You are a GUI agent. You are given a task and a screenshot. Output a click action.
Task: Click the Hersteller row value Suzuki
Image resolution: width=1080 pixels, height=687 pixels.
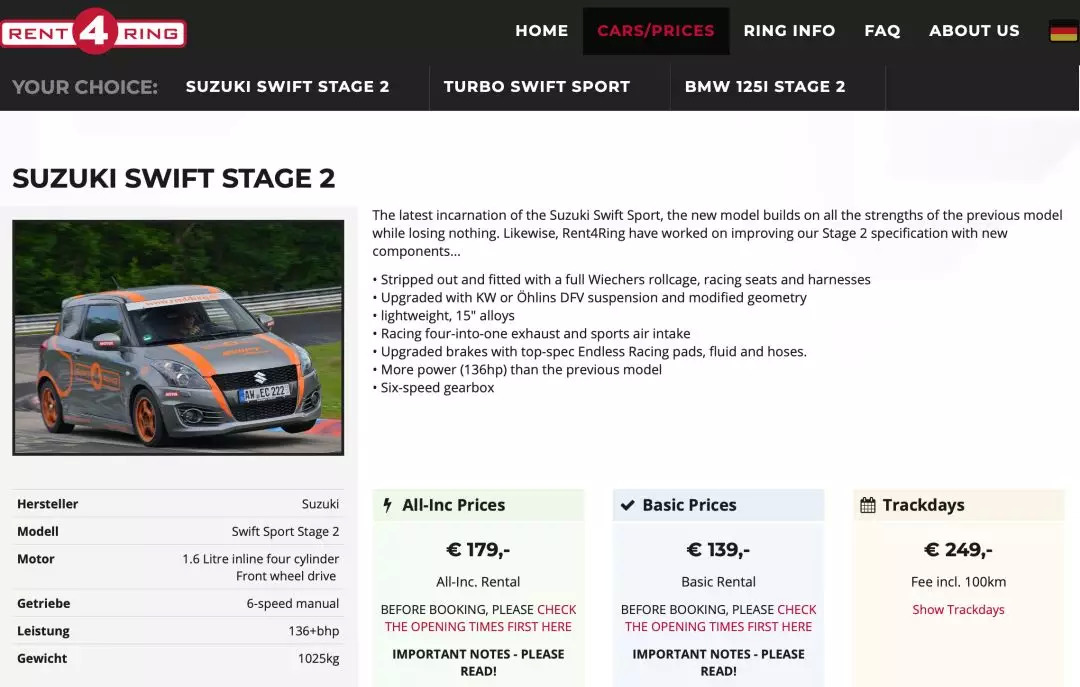(x=320, y=504)
